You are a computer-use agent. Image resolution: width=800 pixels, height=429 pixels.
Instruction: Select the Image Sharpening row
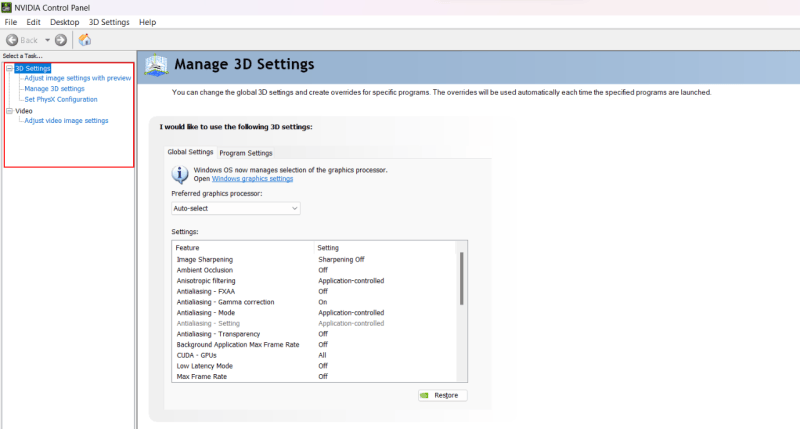(314, 259)
